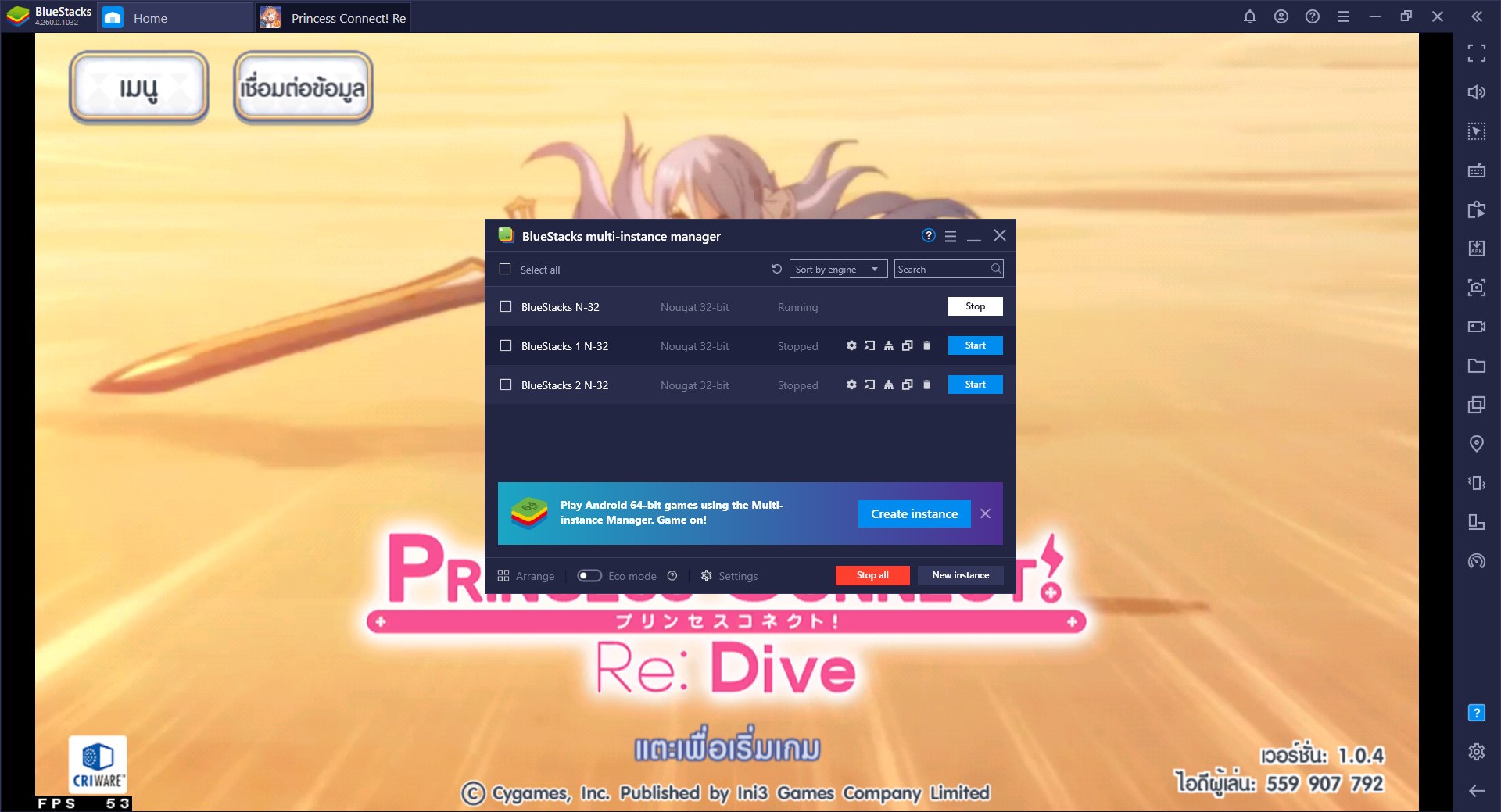Viewport: 1501px width, 812px height.
Task: Click the back arrow in sidebar
Action: click(1477, 791)
